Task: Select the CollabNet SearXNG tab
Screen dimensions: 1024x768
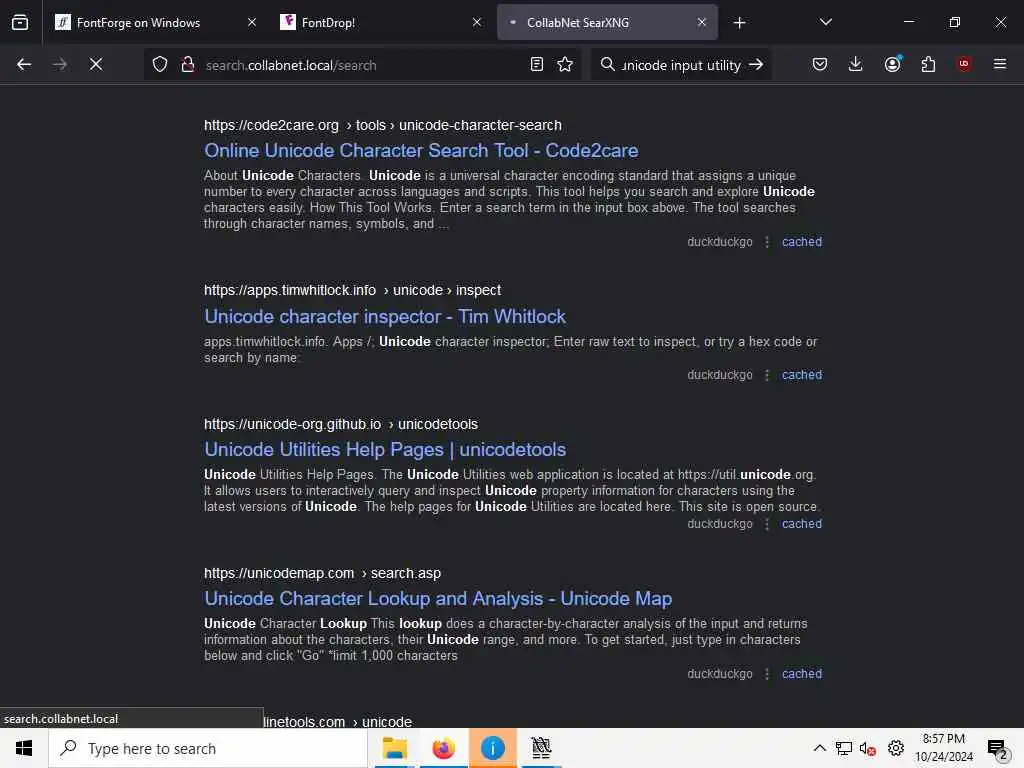Action: tap(607, 22)
